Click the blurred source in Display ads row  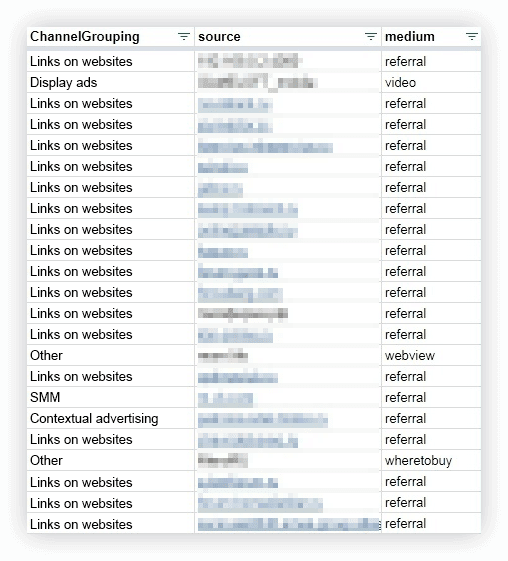coord(258,83)
